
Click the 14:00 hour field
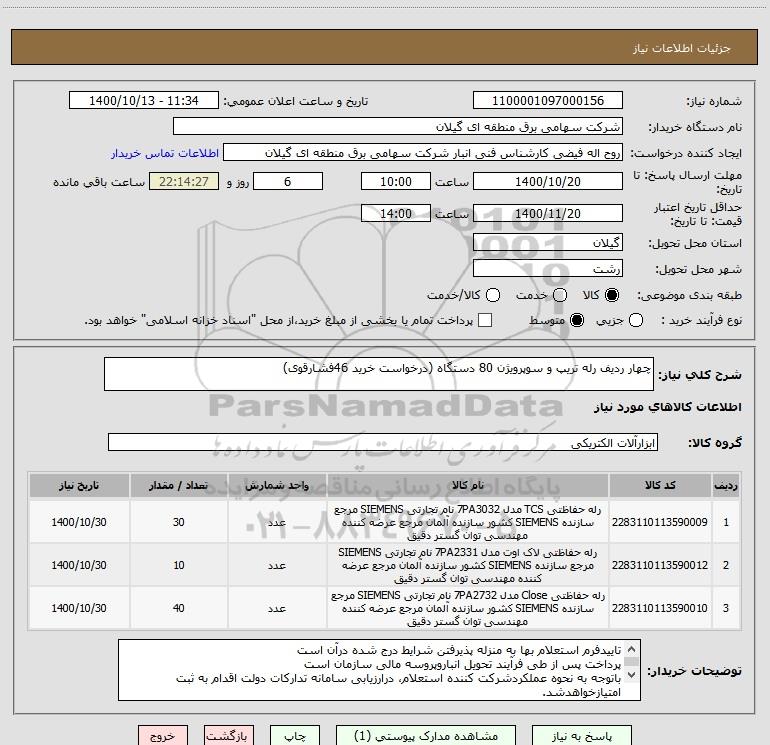point(396,213)
